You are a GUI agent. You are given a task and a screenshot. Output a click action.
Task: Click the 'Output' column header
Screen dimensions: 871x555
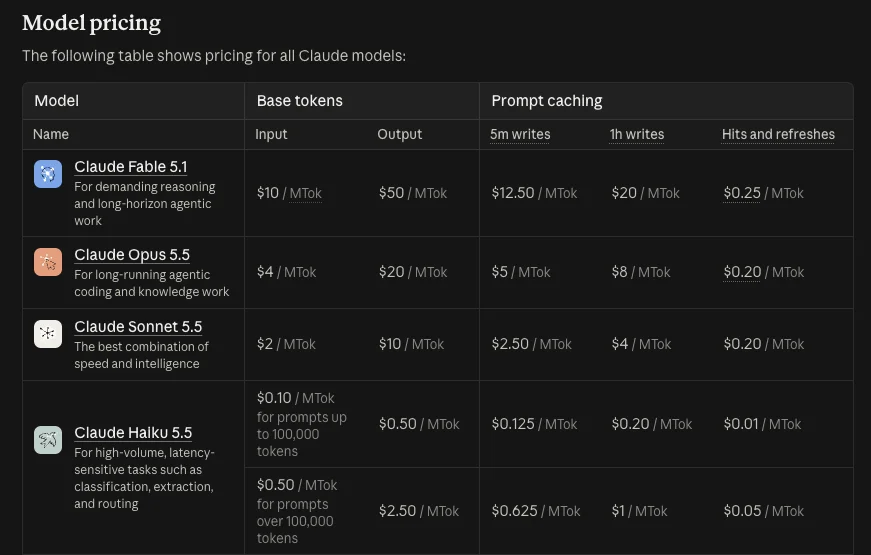coord(399,134)
